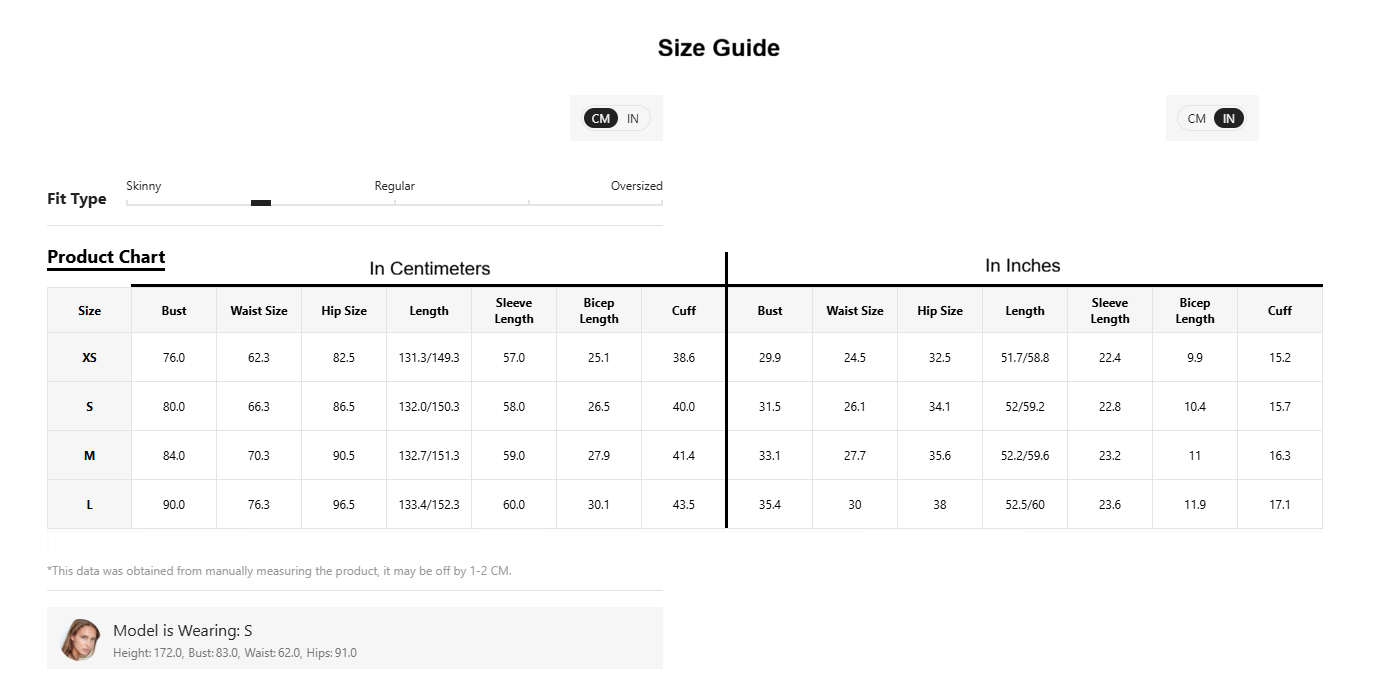Select the L size row label

click(89, 505)
